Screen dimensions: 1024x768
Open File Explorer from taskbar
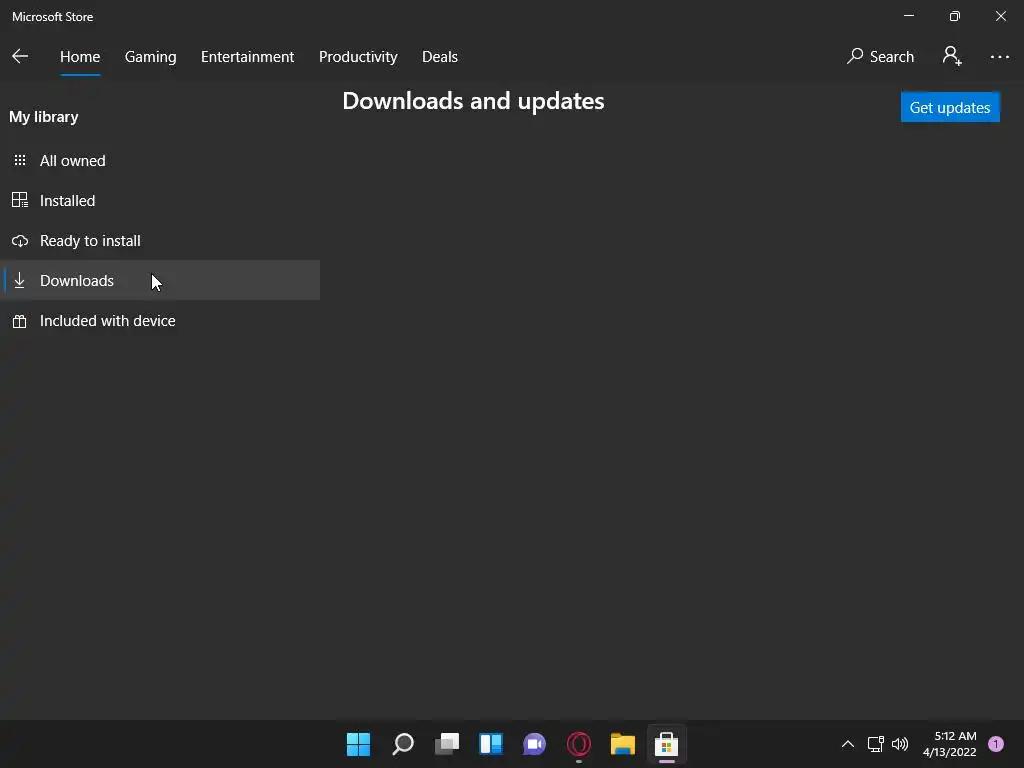[x=622, y=744]
